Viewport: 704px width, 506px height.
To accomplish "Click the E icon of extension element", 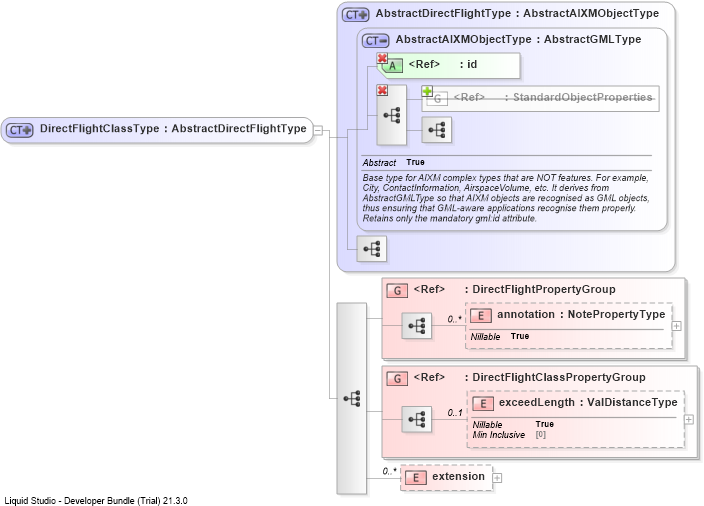I will [x=416, y=478].
